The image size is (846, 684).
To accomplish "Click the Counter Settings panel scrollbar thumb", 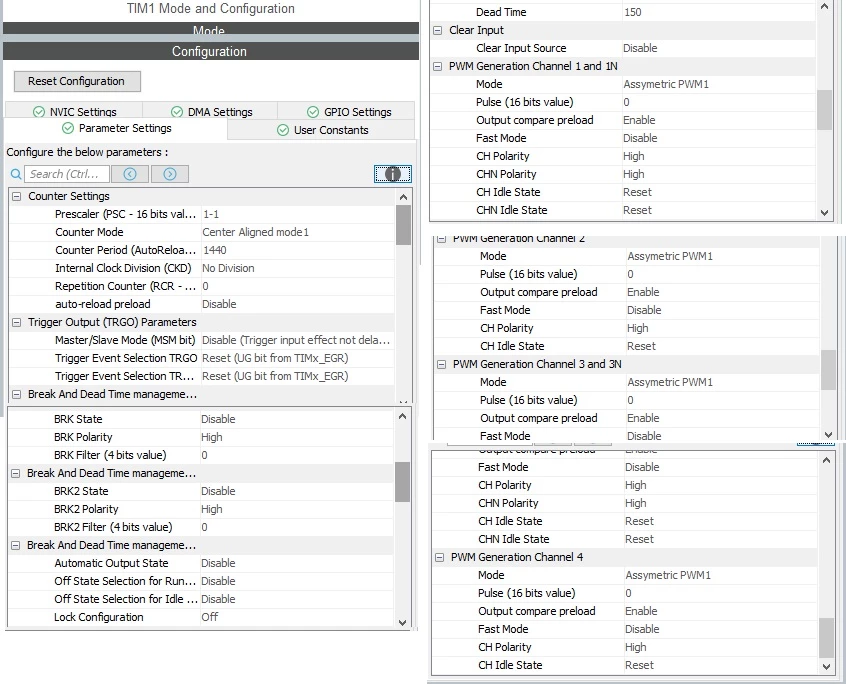I will 403,225.
